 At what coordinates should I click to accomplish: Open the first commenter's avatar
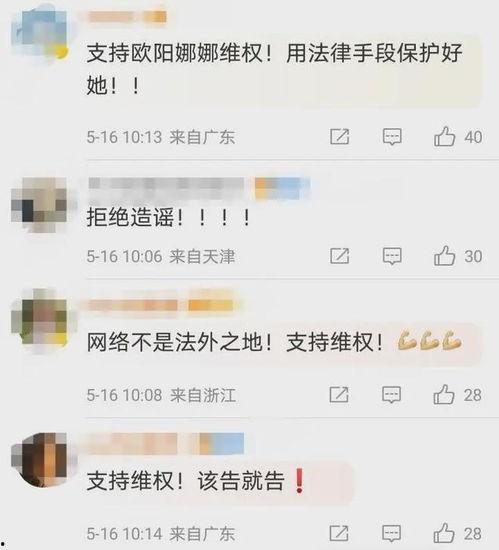click(x=39, y=33)
